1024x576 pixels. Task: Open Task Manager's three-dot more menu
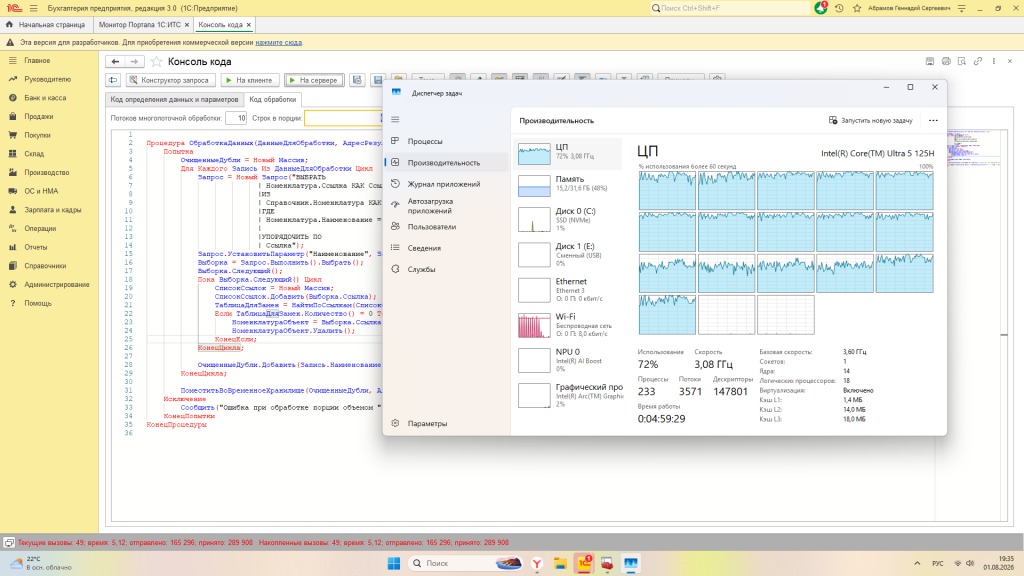coord(933,121)
